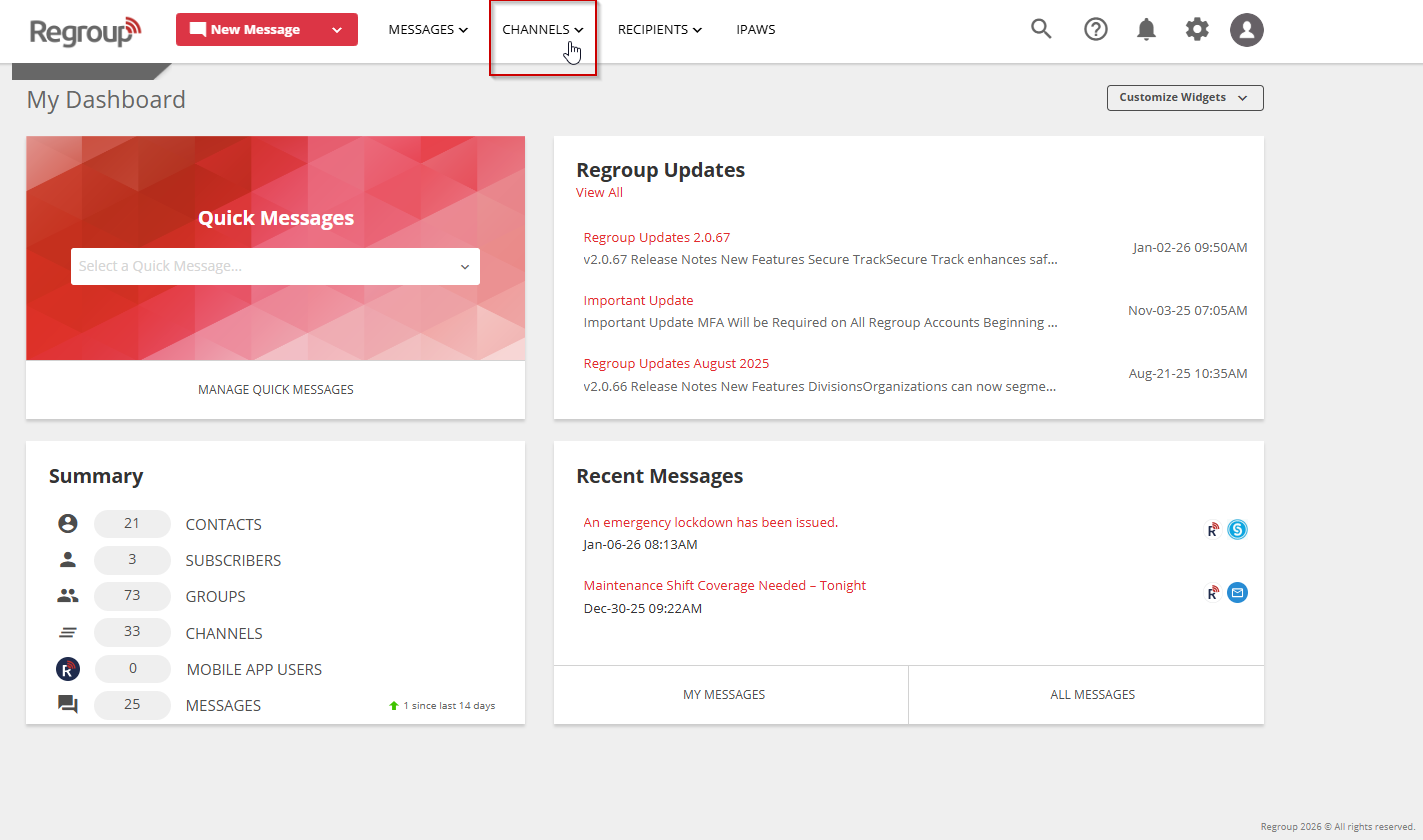Click the Jan-02-26 09:50AM timestamp

point(1190,248)
